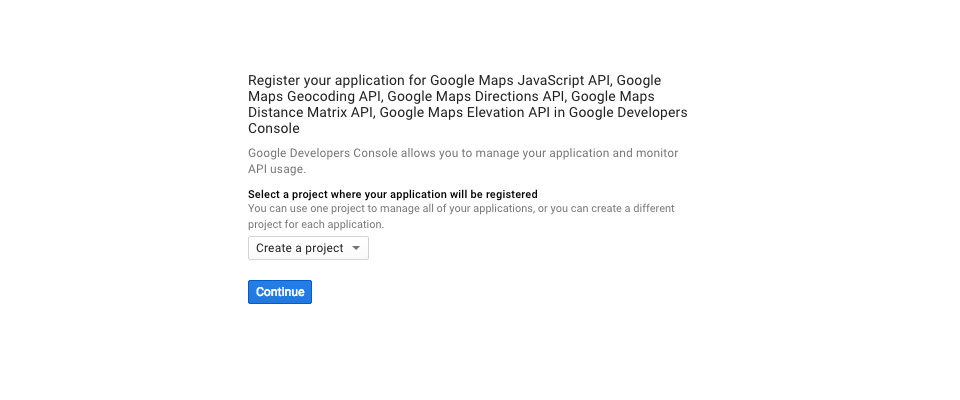The image size is (960, 400).
Task: Click 'in Google Developers' at heading's third line end
Action: (x=620, y=112)
